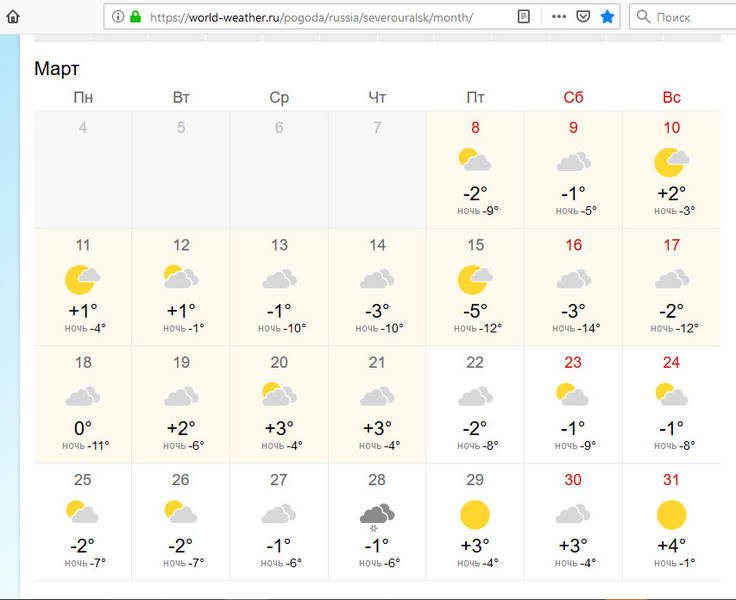736x600 pixels.
Task: Click the sun icon on March 31
Action: click(x=671, y=515)
